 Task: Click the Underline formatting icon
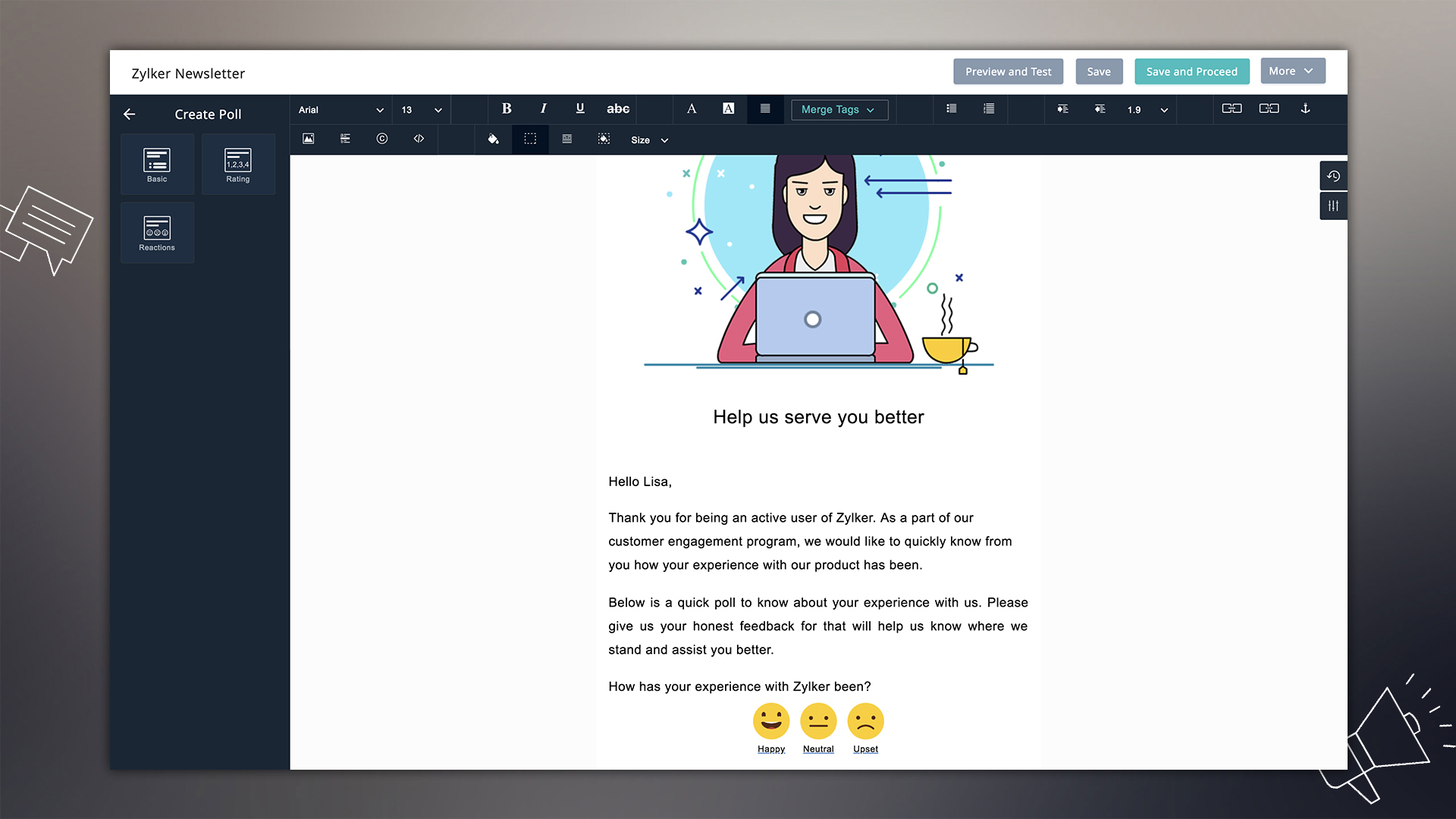tap(581, 109)
